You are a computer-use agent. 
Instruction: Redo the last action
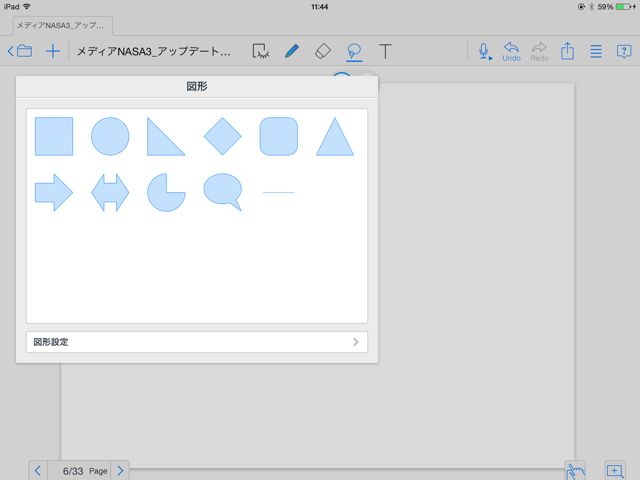[539, 52]
